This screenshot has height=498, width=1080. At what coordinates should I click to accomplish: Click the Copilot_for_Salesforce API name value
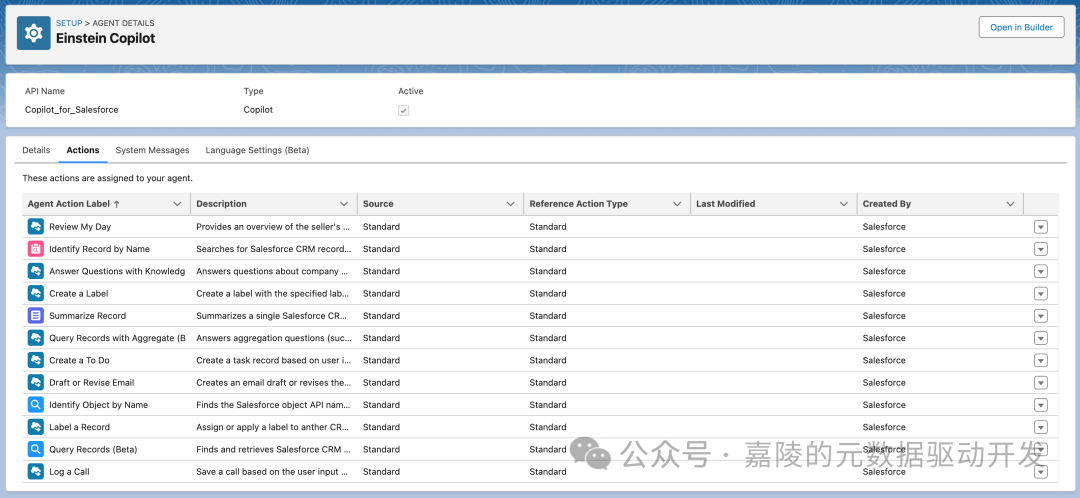pyautogui.click(x=72, y=110)
